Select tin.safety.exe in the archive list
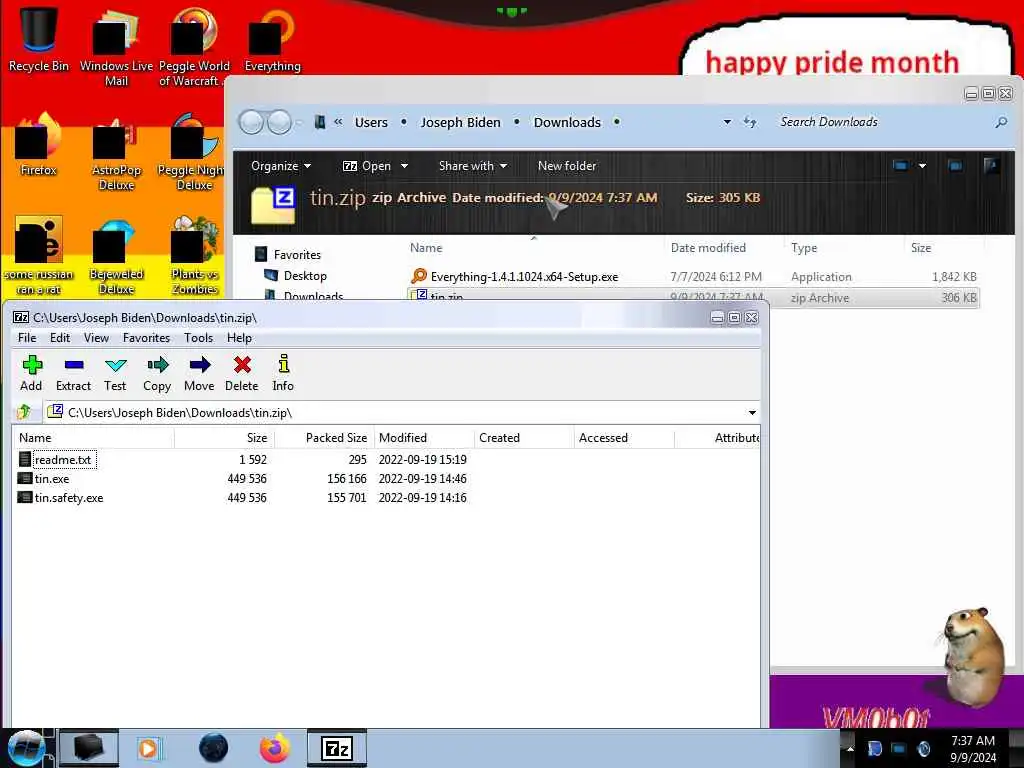This screenshot has height=768, width=1024. pyautogui.click(x=69, y=498)
